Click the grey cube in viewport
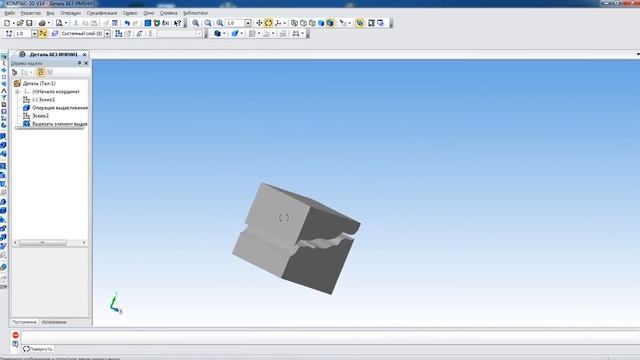Screen dimensions: 640x360 (296, 238)
